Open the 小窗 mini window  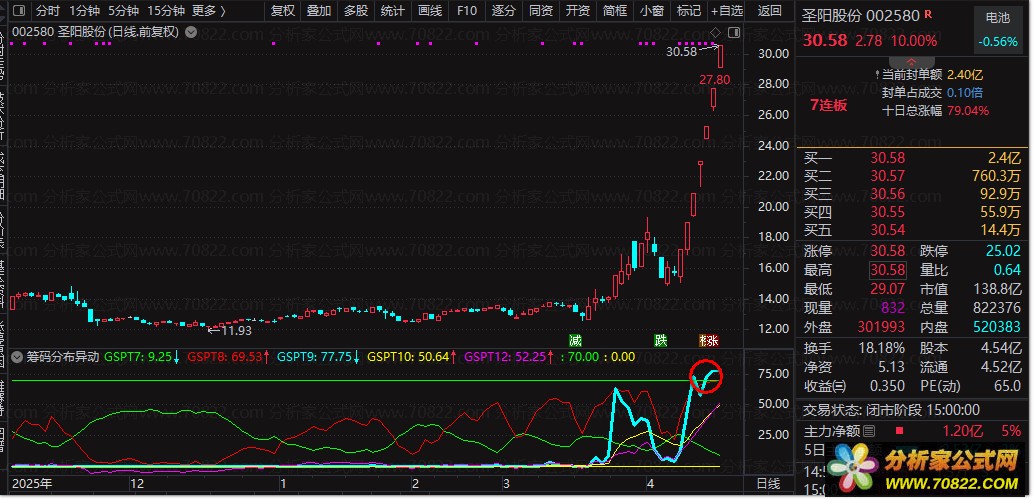click(x=651, y=11)
